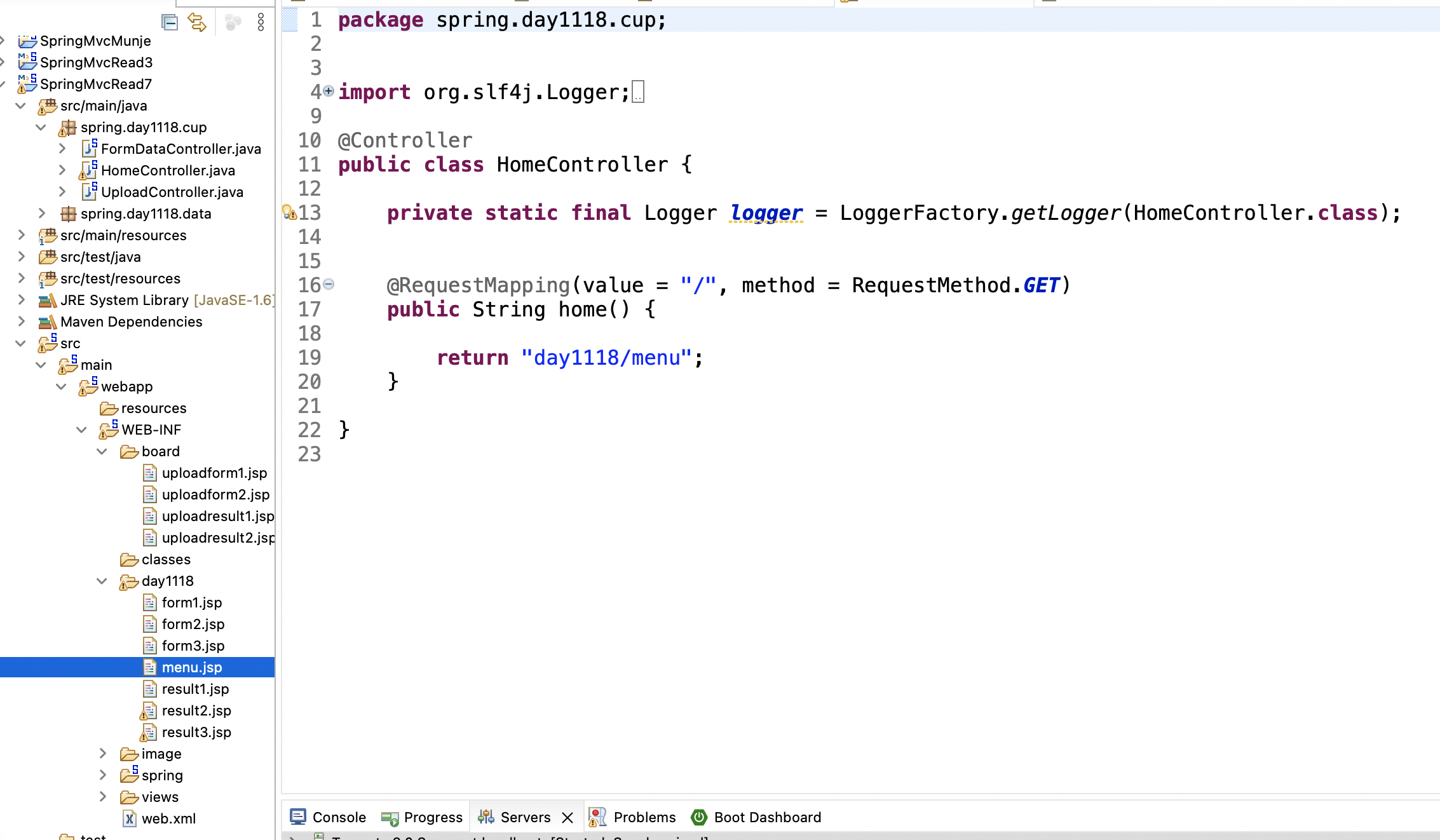Expand the spring.day1118.data package

click(x=41, y=213)
